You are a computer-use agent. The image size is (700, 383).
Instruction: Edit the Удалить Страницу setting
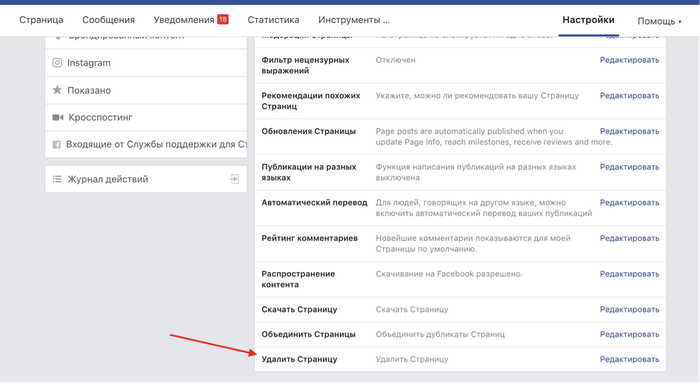coord(629,359)
